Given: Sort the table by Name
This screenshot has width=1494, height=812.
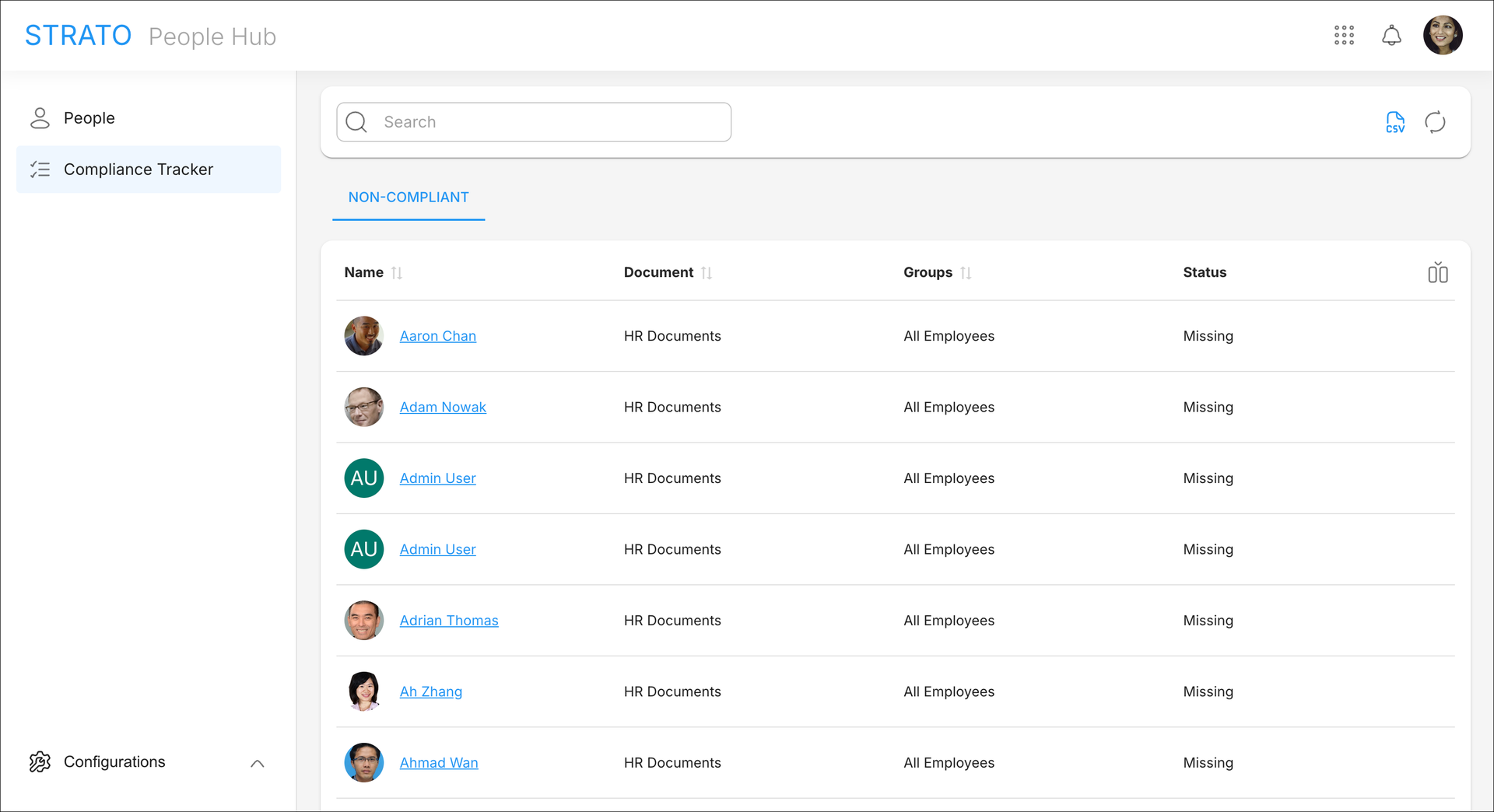Looking at the screenshot, I should pos(396,273).
